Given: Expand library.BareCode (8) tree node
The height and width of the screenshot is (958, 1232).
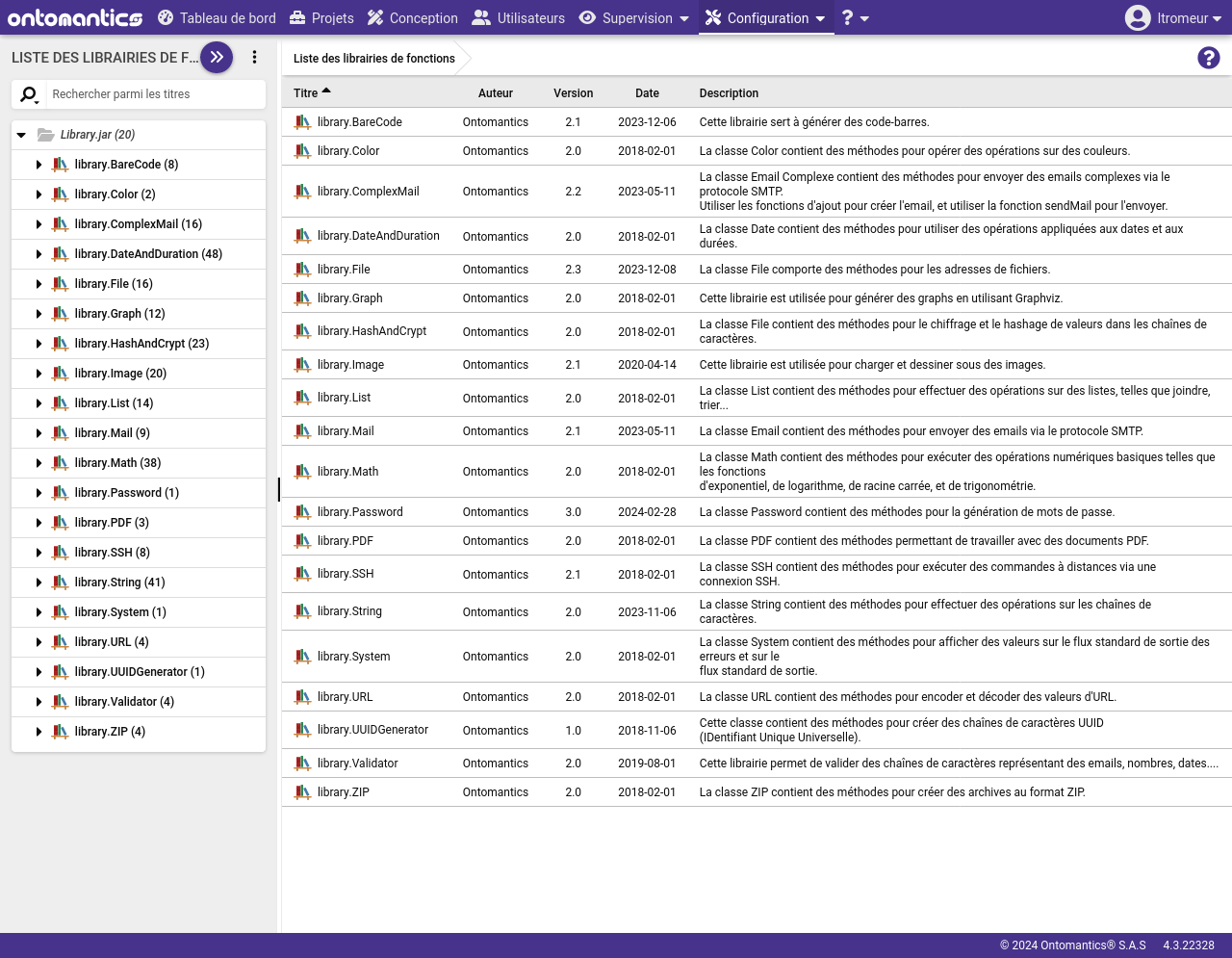Looking at the screenshot, I should pos(38,165).
